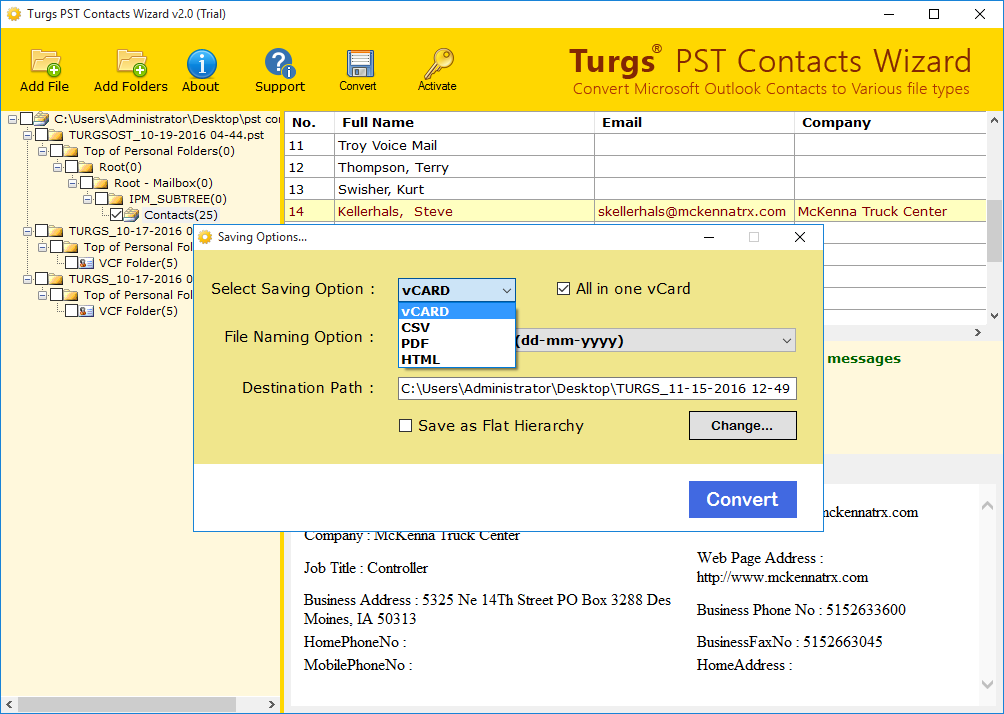Click the http://www.mckennatrx.com web address
This screenshot has width=1004, height=714.
coord(782,578)
